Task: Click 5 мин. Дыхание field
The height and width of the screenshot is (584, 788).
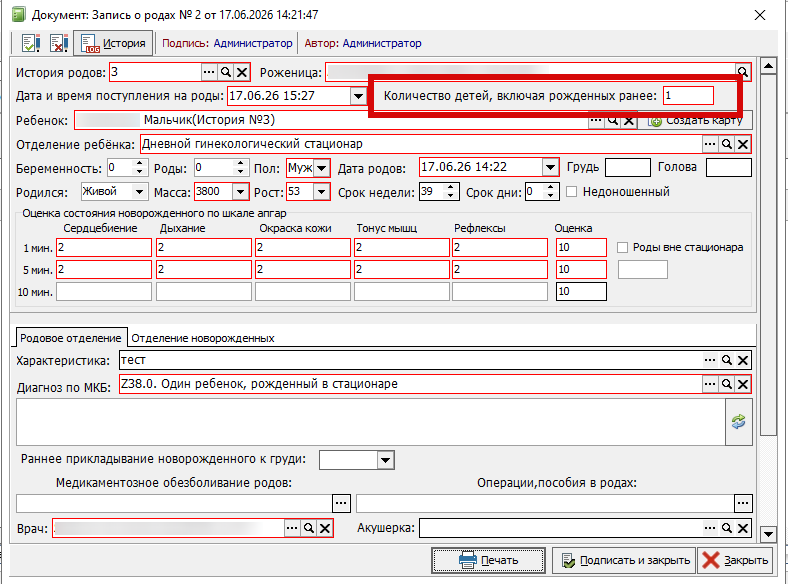Action: coord(204,270)
